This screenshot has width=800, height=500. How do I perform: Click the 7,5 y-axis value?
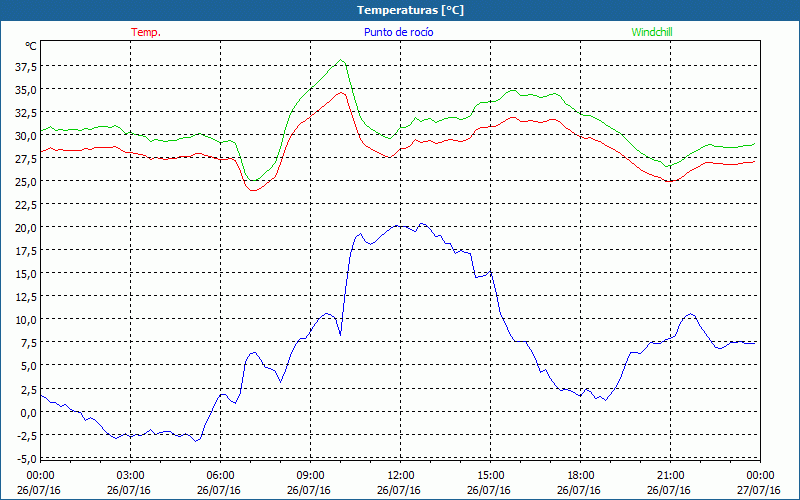click(29, 343)
